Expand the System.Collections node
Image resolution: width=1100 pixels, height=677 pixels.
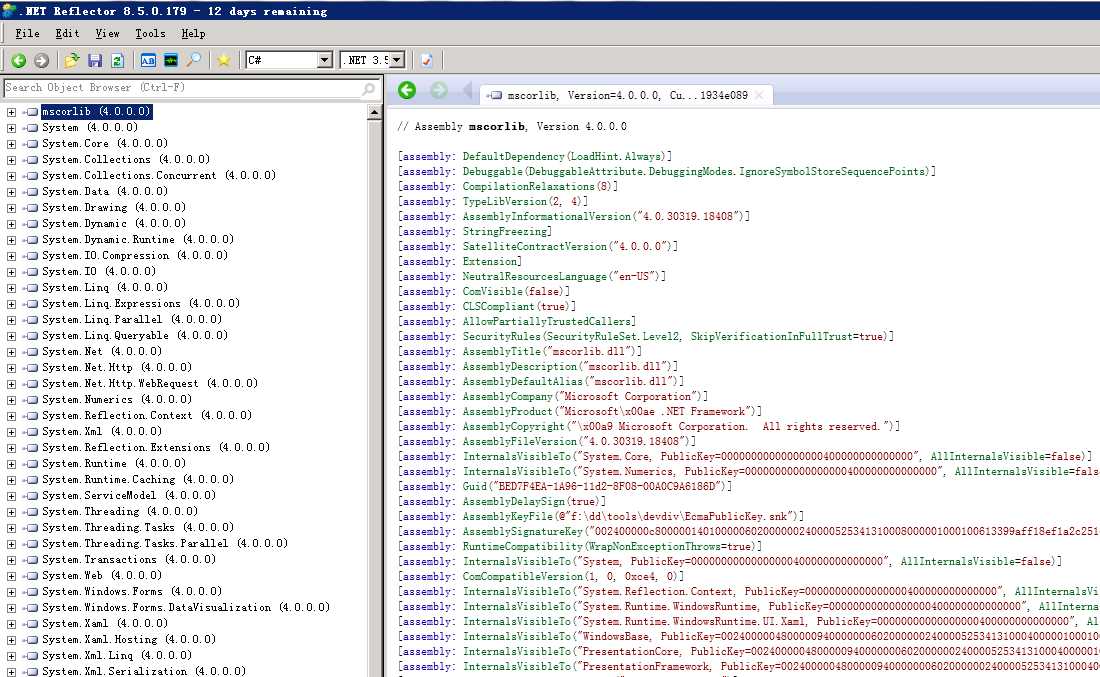point(11,160)
